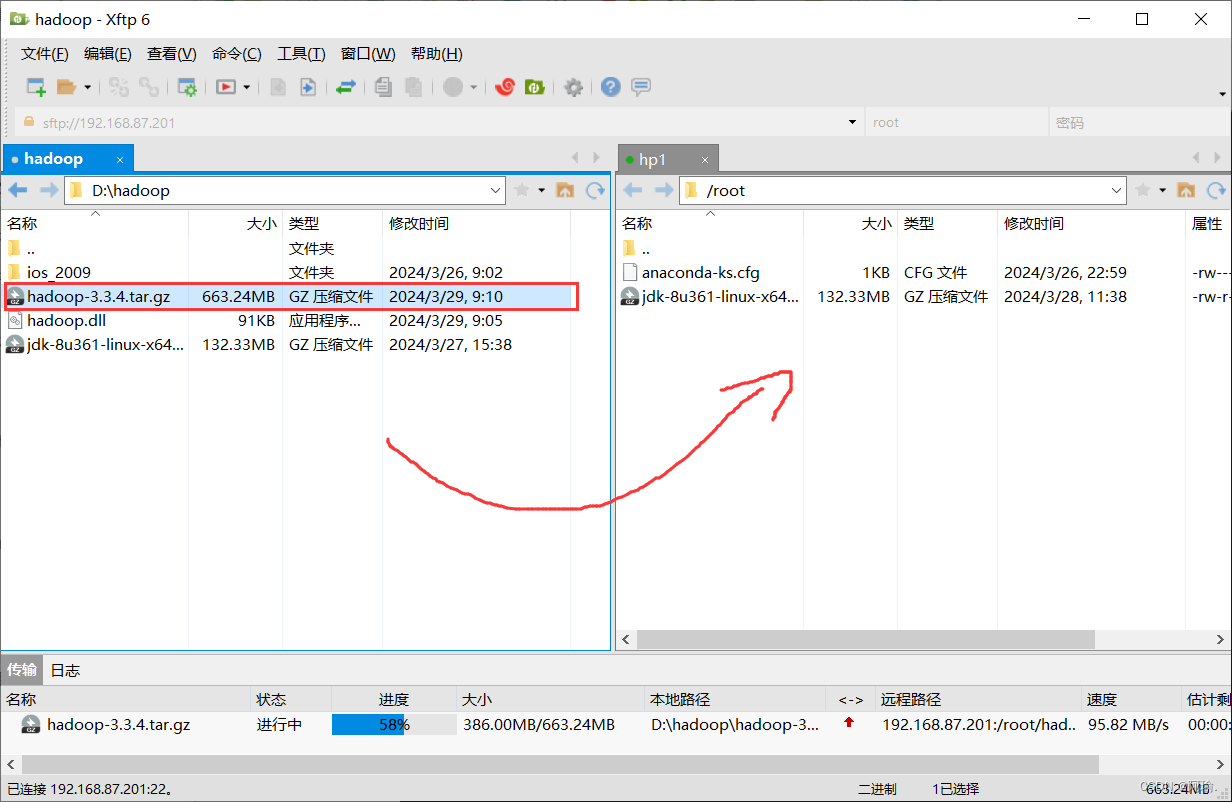Switch to the 日志 tab
1232x802 pixels.
click(65, 670)
